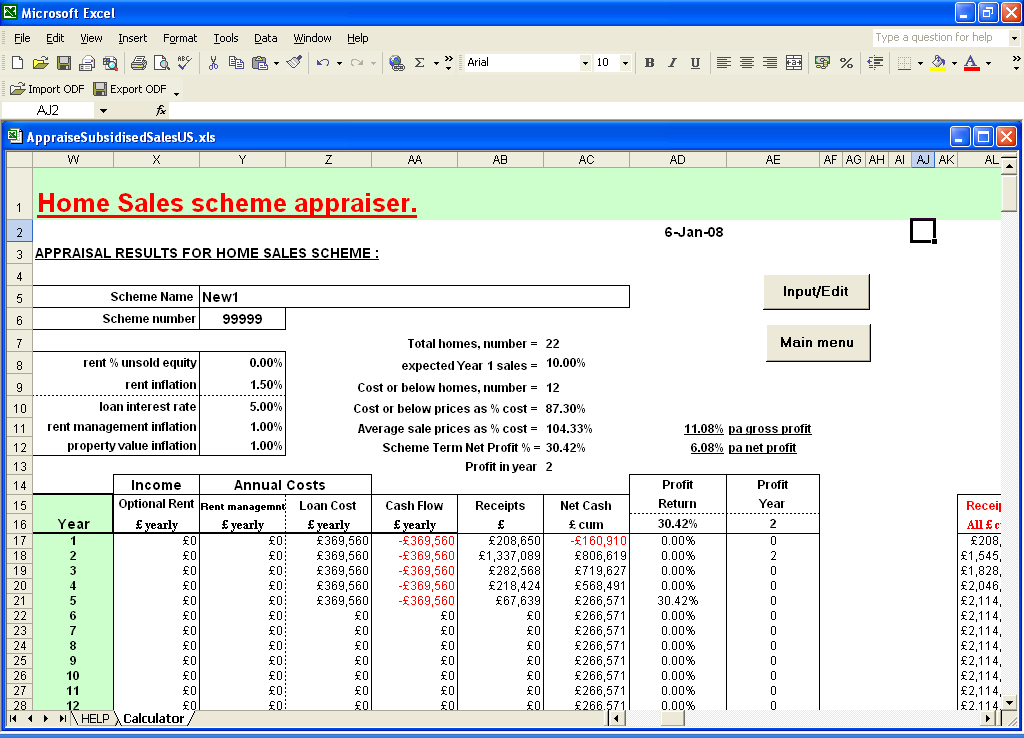Click the 11.08% underlined value
Viewport: 1024px width, 738px height.
pyautogui.click(x=703, y=428)
